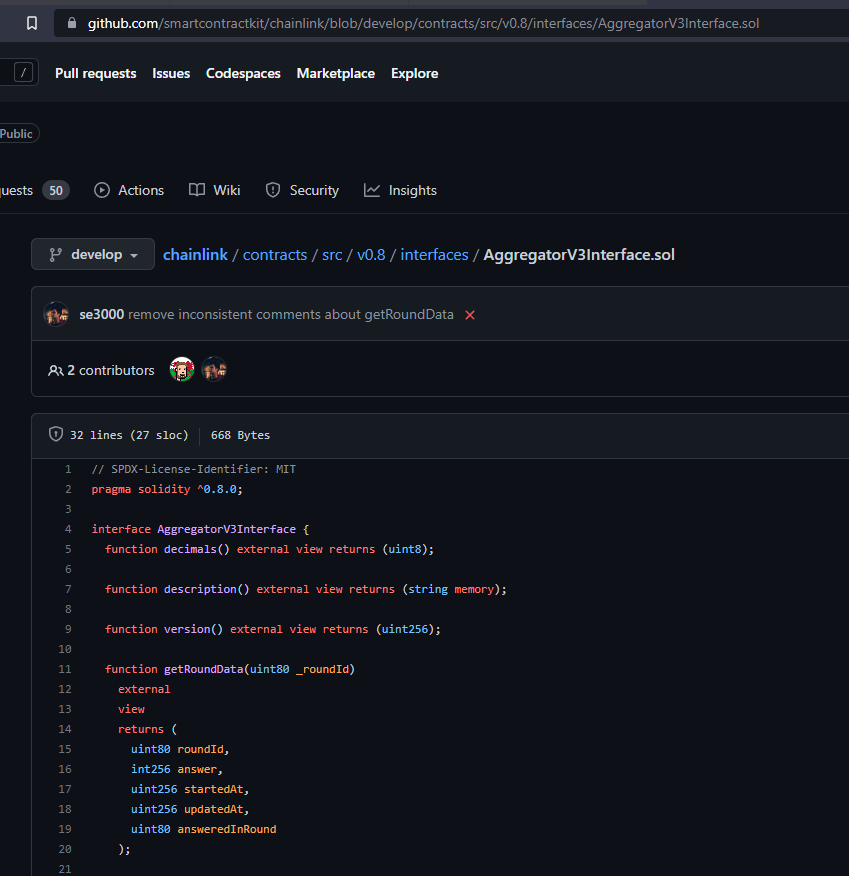Open Pull requests in the top navigation
Screen dimensions: 849x876
tap(96, 73)
